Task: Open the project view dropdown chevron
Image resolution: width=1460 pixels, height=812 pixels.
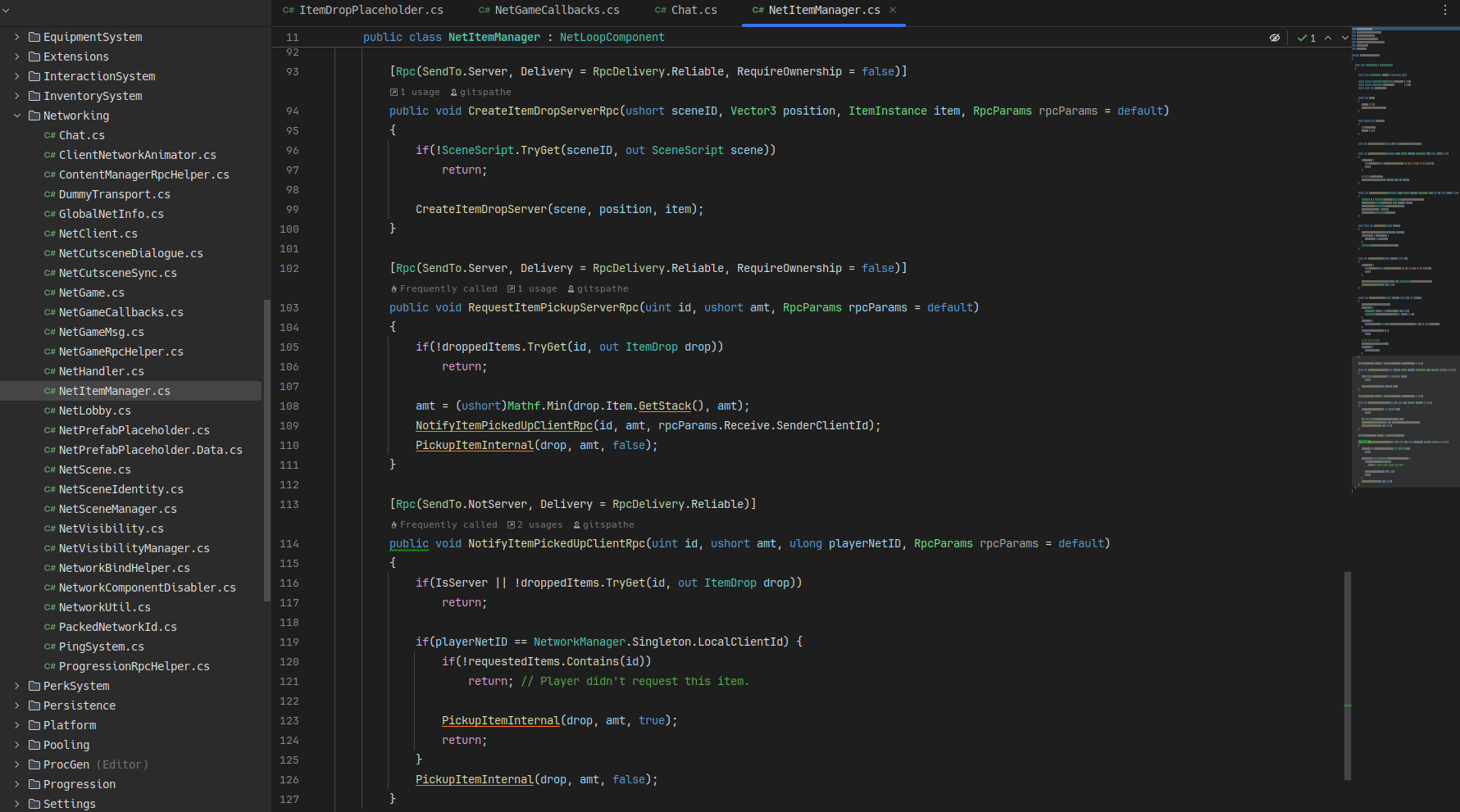Action: click(7, 11)
